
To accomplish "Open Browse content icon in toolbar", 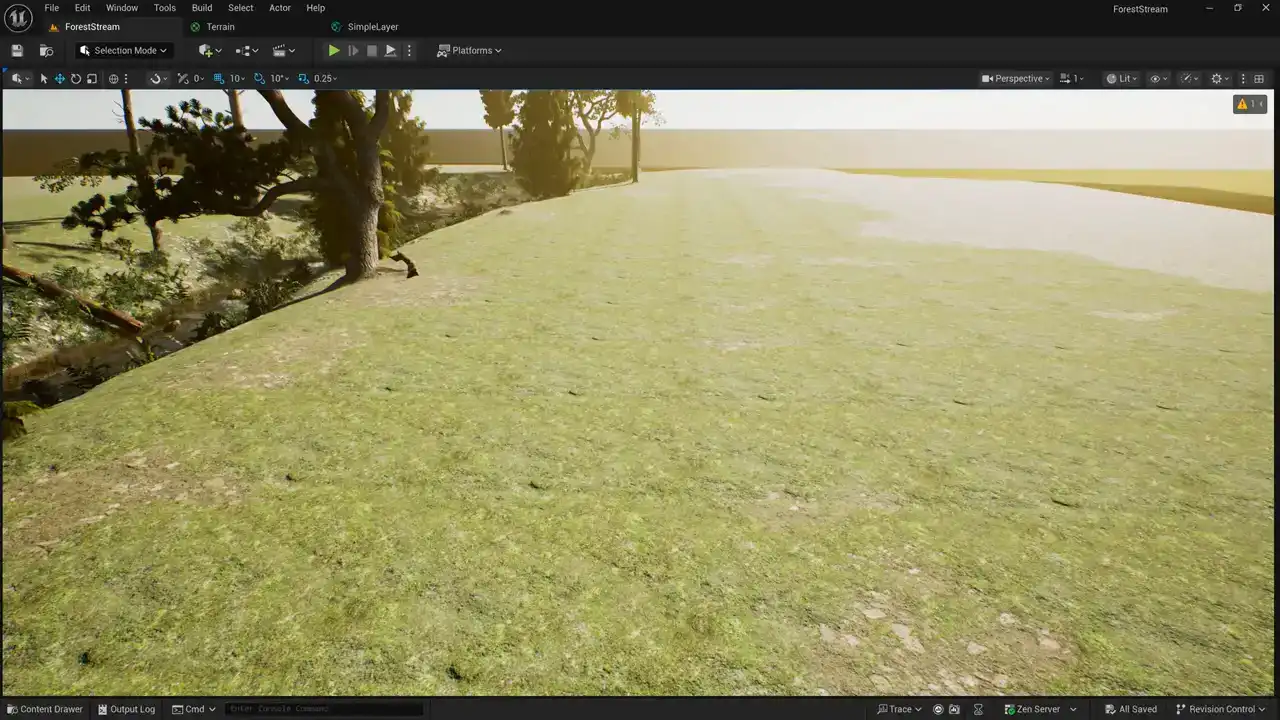I will coord(46,51).
